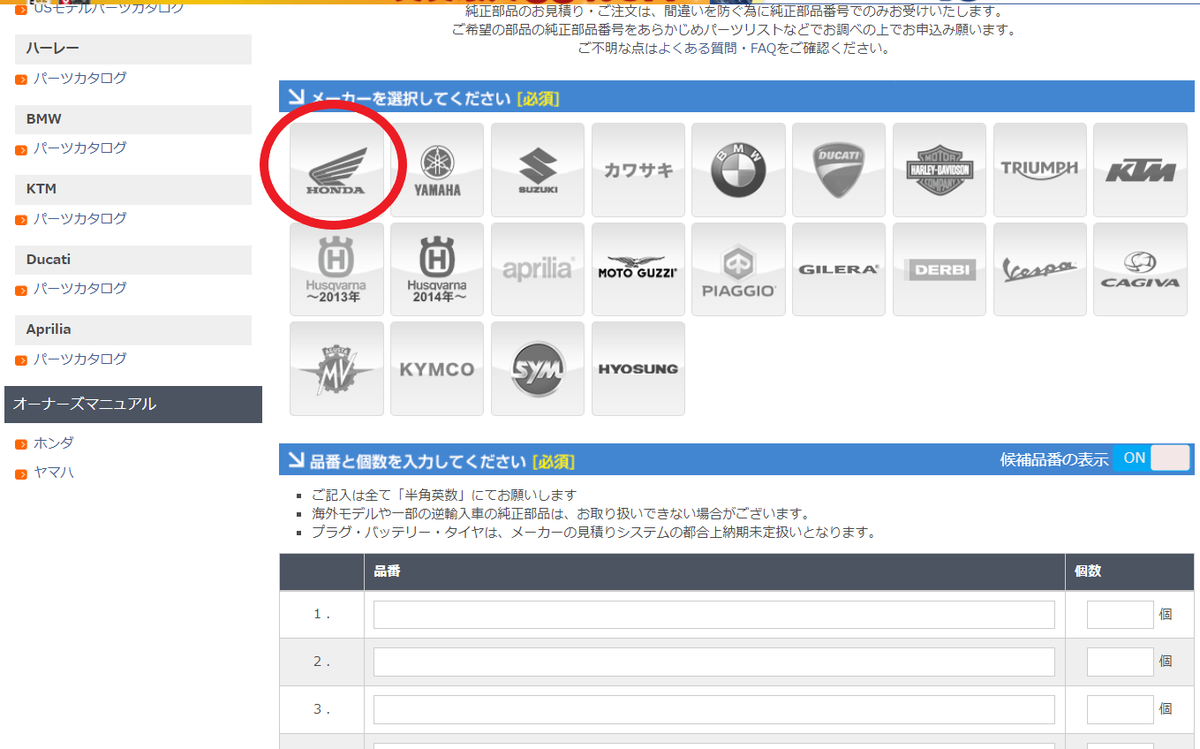Viewport: 1200px width, 749px height.
Task: Pick the MV Agusta logo tile
Action: click(337, 368)
